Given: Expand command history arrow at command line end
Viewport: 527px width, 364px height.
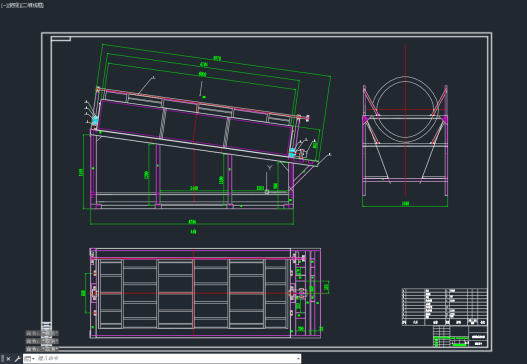Looking at the screenshot, I should pos(298,359).
